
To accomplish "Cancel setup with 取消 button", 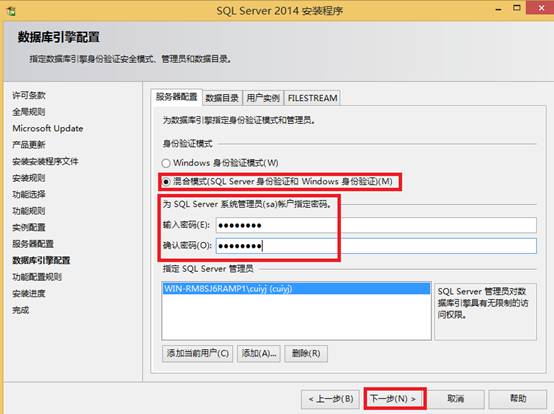I will pyautogui.click(x=455, y=399).
